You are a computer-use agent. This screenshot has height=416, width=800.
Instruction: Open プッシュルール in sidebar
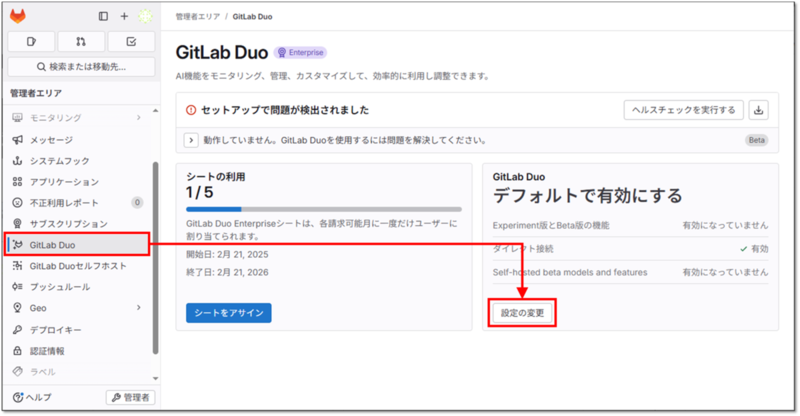click(77, 287)
